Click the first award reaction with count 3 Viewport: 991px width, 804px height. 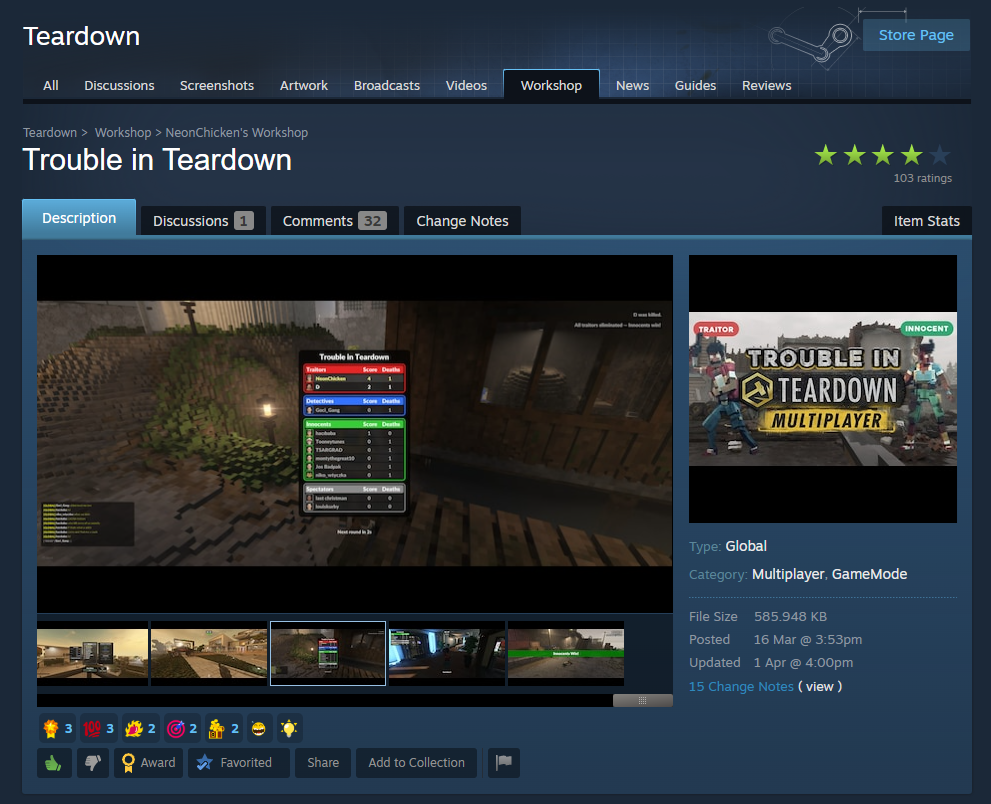pyautogui.click(x=58, y=729)
